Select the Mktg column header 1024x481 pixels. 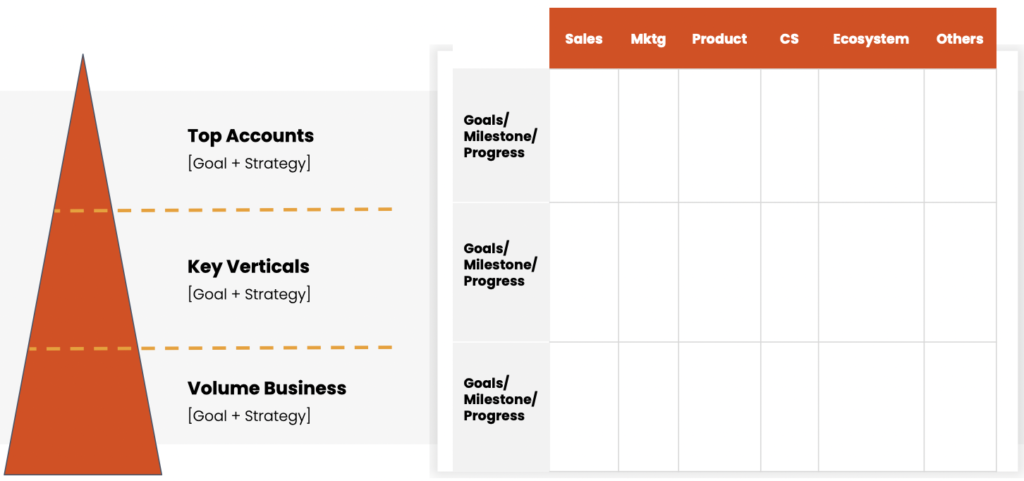click(648, 39)
